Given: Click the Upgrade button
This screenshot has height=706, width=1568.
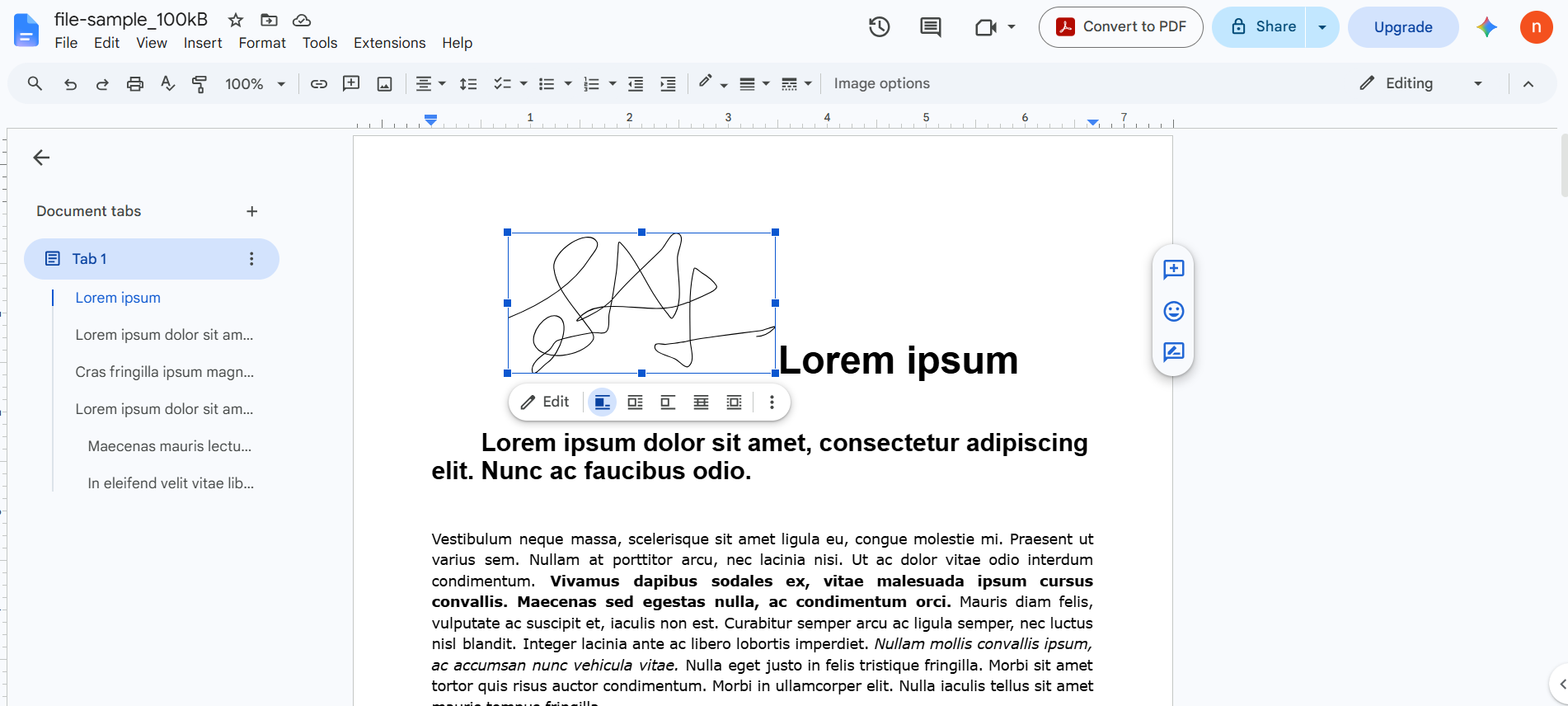Looking at the screenshot, I should (x=1403, y=27).
